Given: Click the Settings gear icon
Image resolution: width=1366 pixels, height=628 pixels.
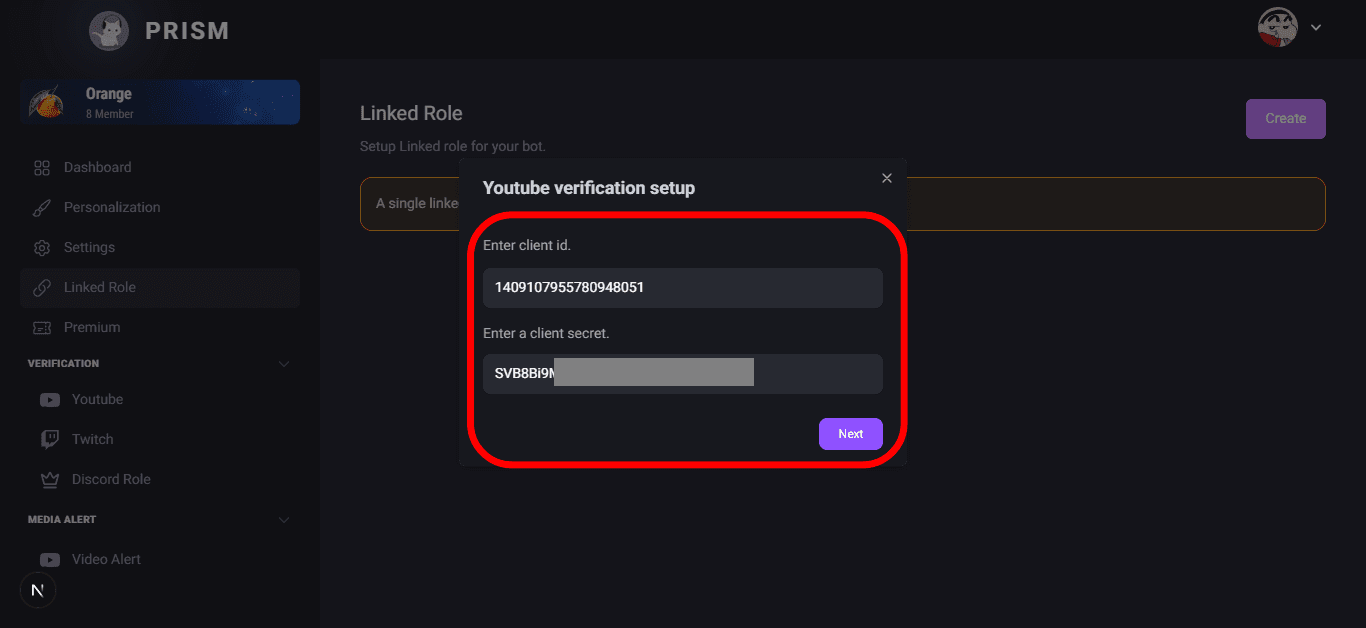Looking at the screenshot, I should pos(42,247).
